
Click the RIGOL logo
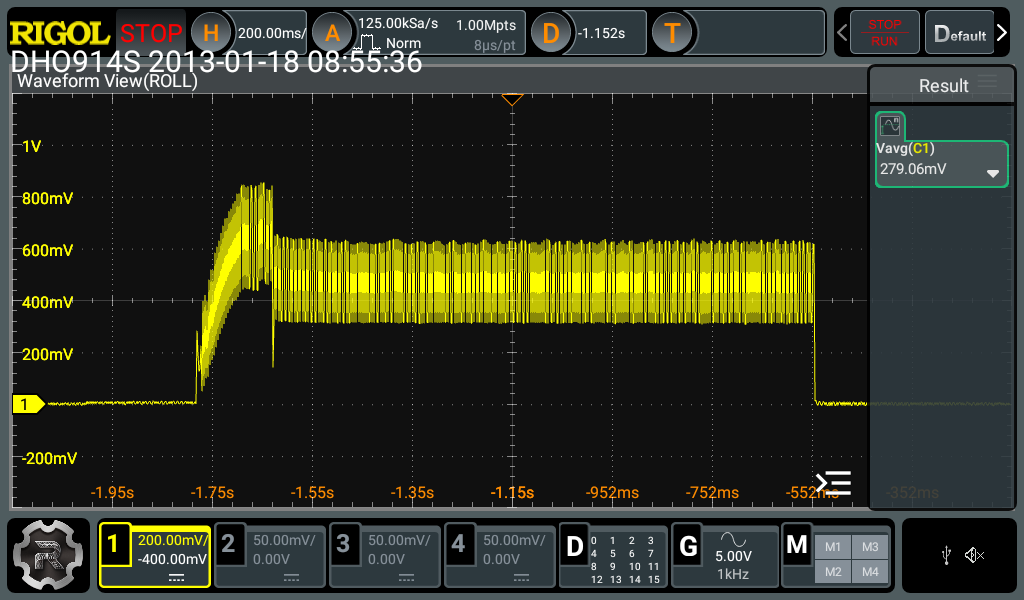[59, 33]
